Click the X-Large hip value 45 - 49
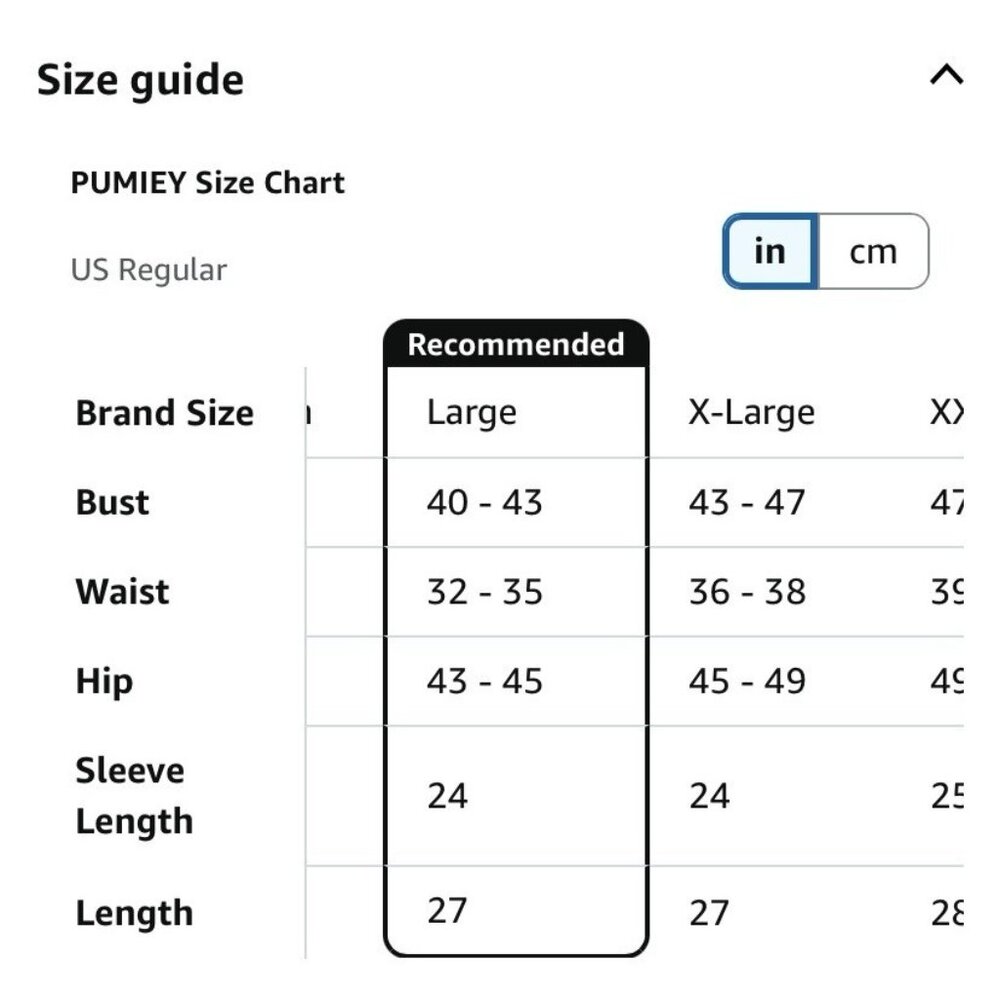 (x=747, y=681)
